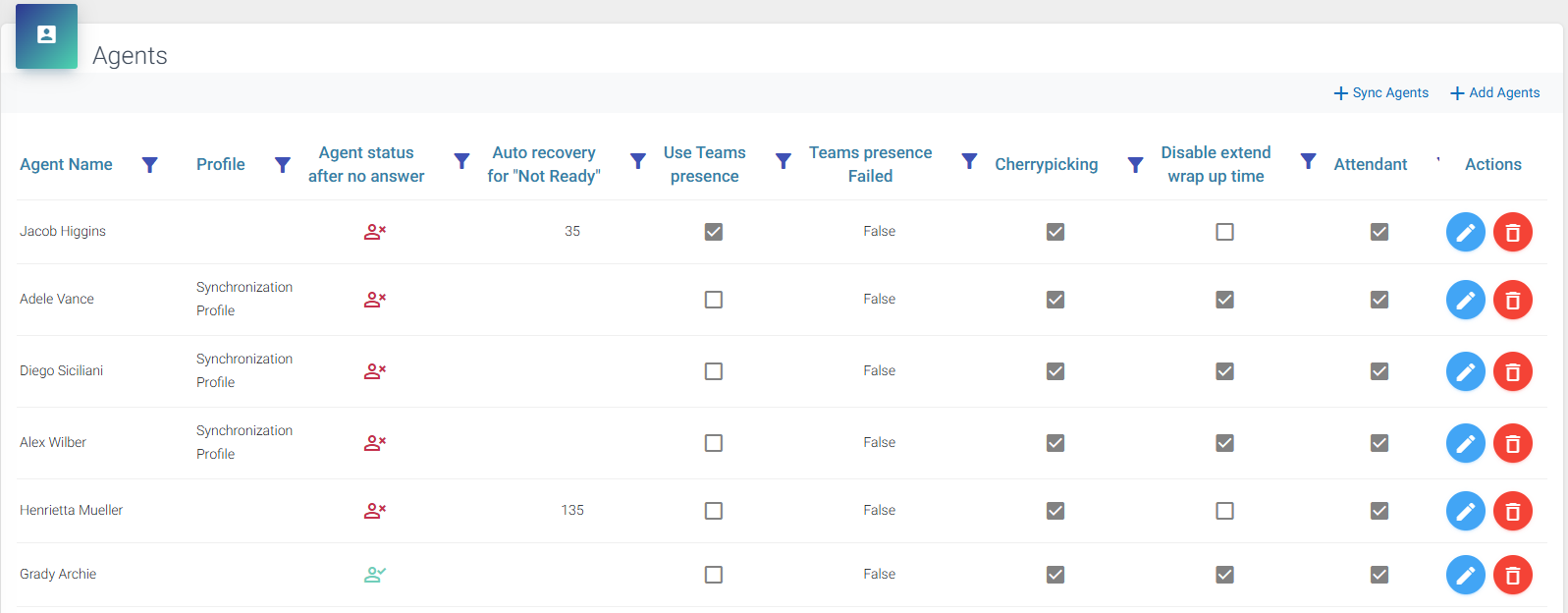Remove Alex Wilber via the red trash icon

coord(1512,443)
